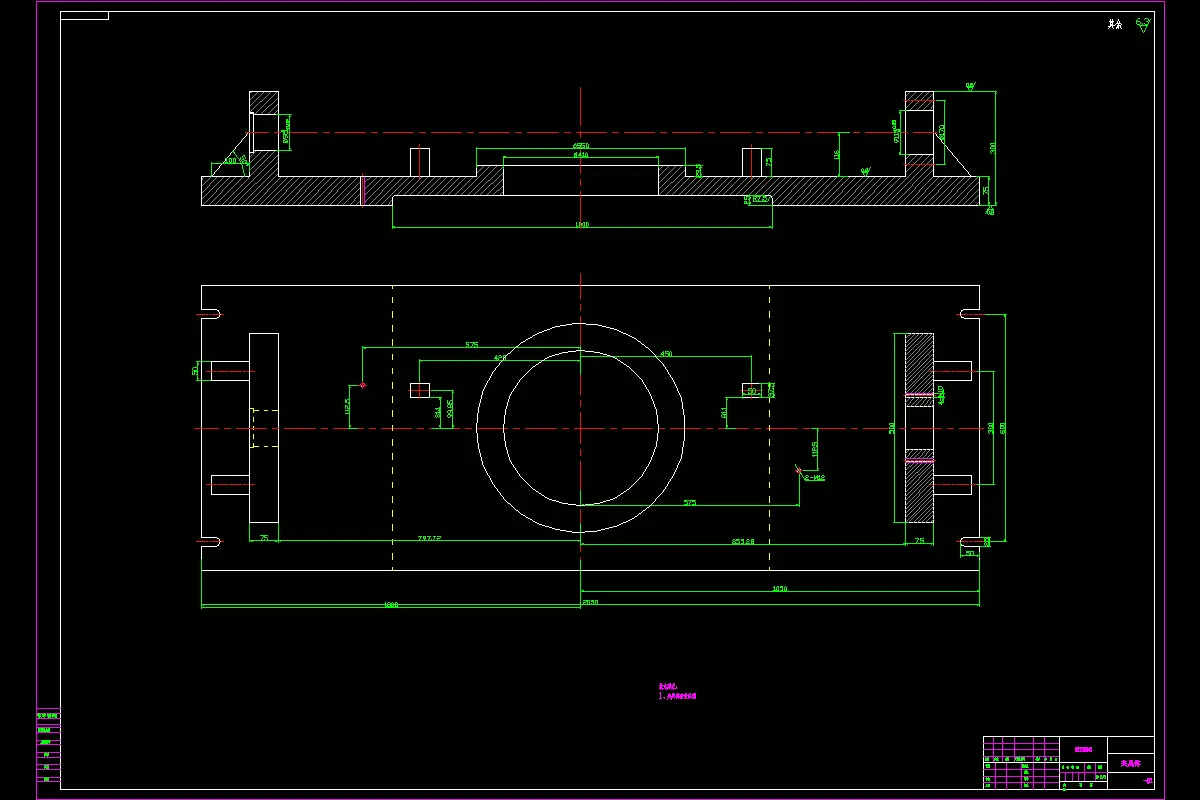This screenshot has height=800, width=1200.
Task: Click the magenta part name in title block
Action: click(x=1130, y=763)
